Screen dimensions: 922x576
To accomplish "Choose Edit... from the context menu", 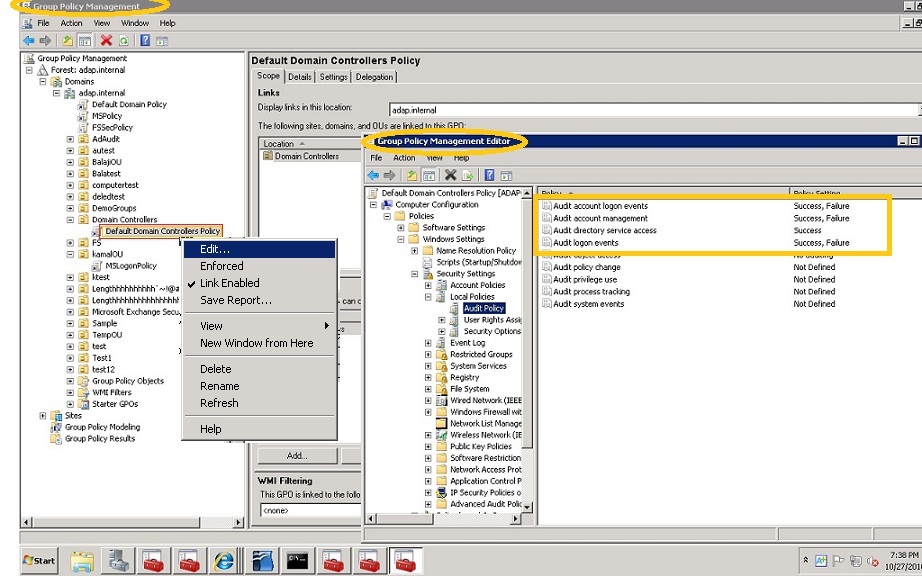I will coord(214,249).
